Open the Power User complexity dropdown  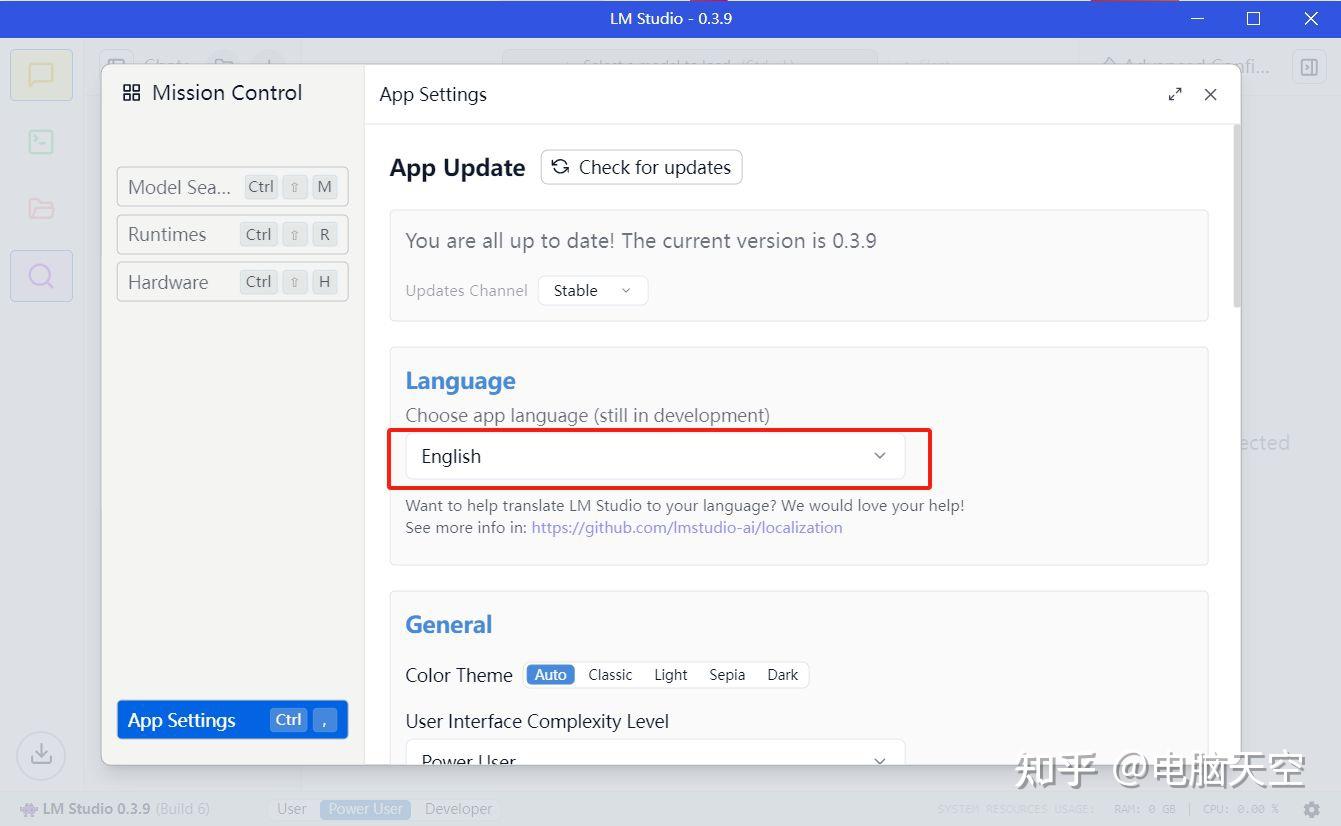[x=655, y=752]
